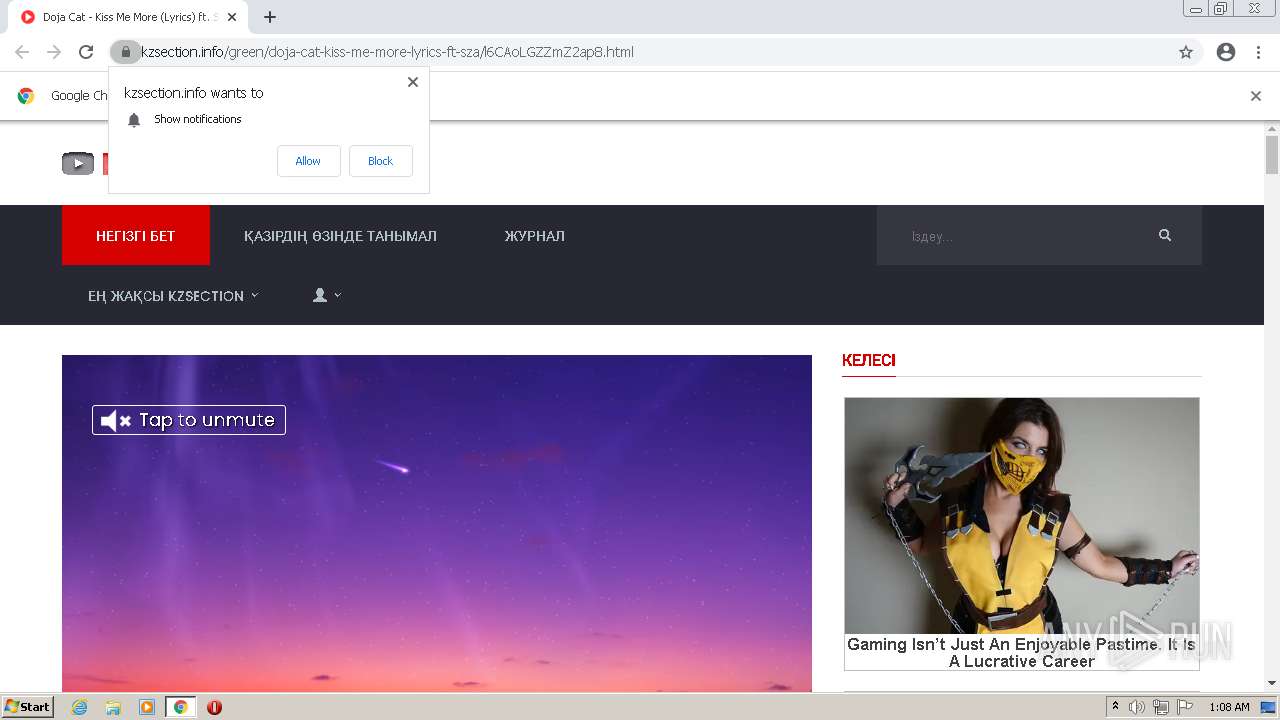This screenshot has height=720, width=1280.
Task: Open File Explorer from the taskbar
Action: coord(113,707)
